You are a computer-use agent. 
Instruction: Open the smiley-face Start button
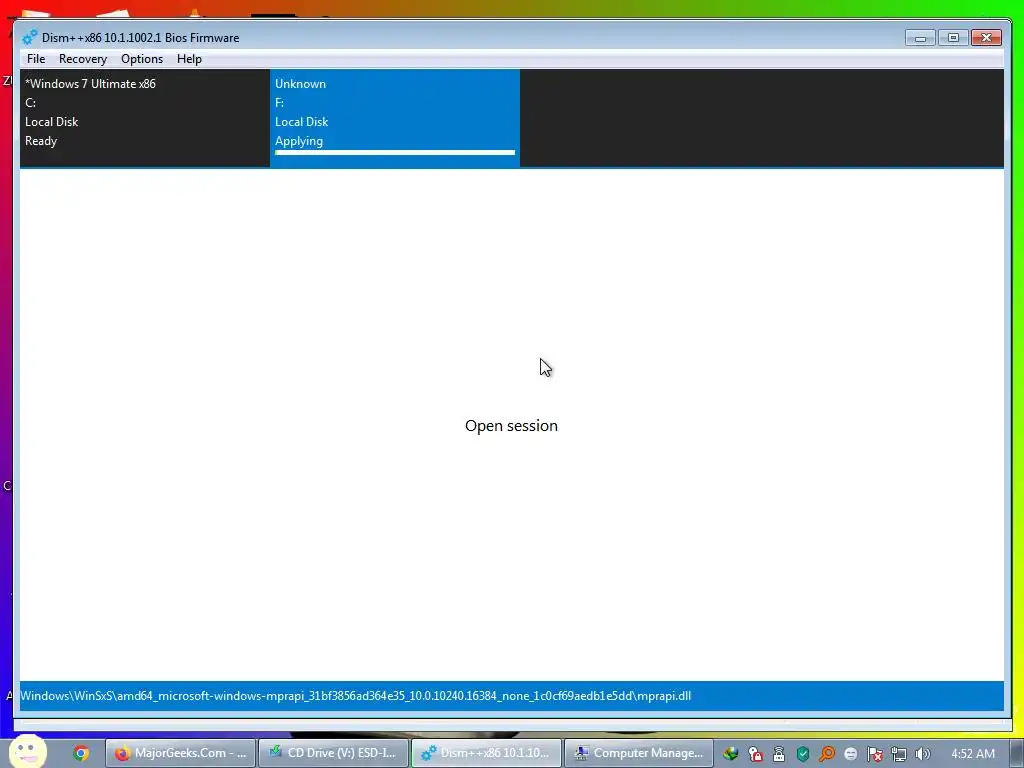pos(27,751)
